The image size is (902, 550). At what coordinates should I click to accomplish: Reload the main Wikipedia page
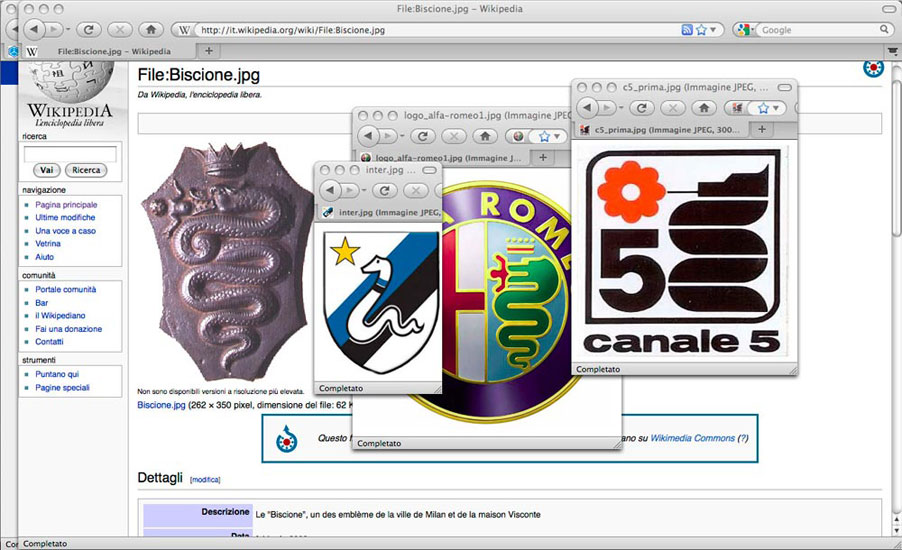(x=88, y=29)
